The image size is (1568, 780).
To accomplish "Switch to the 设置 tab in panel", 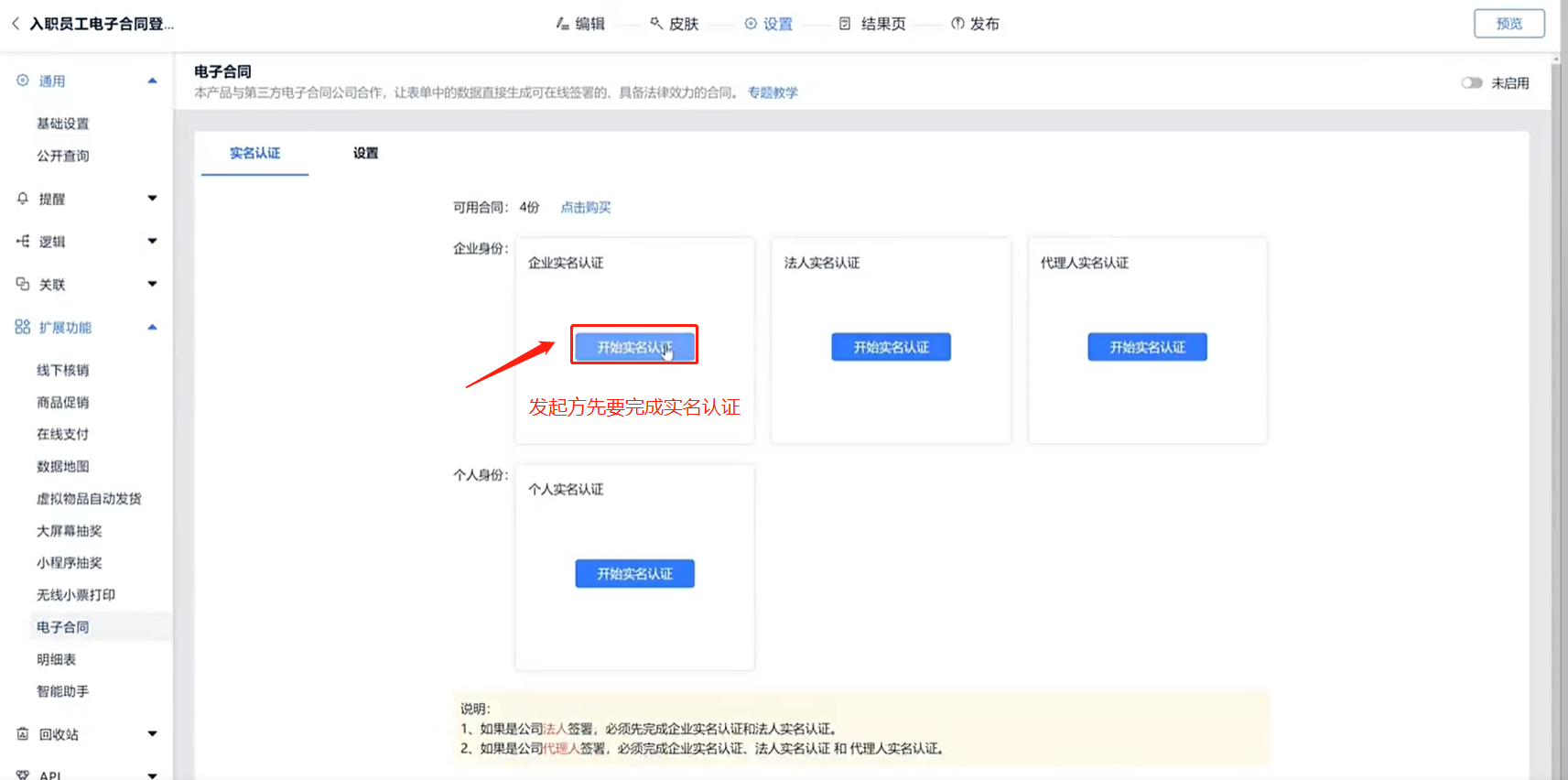I will [x=365, y=153].
